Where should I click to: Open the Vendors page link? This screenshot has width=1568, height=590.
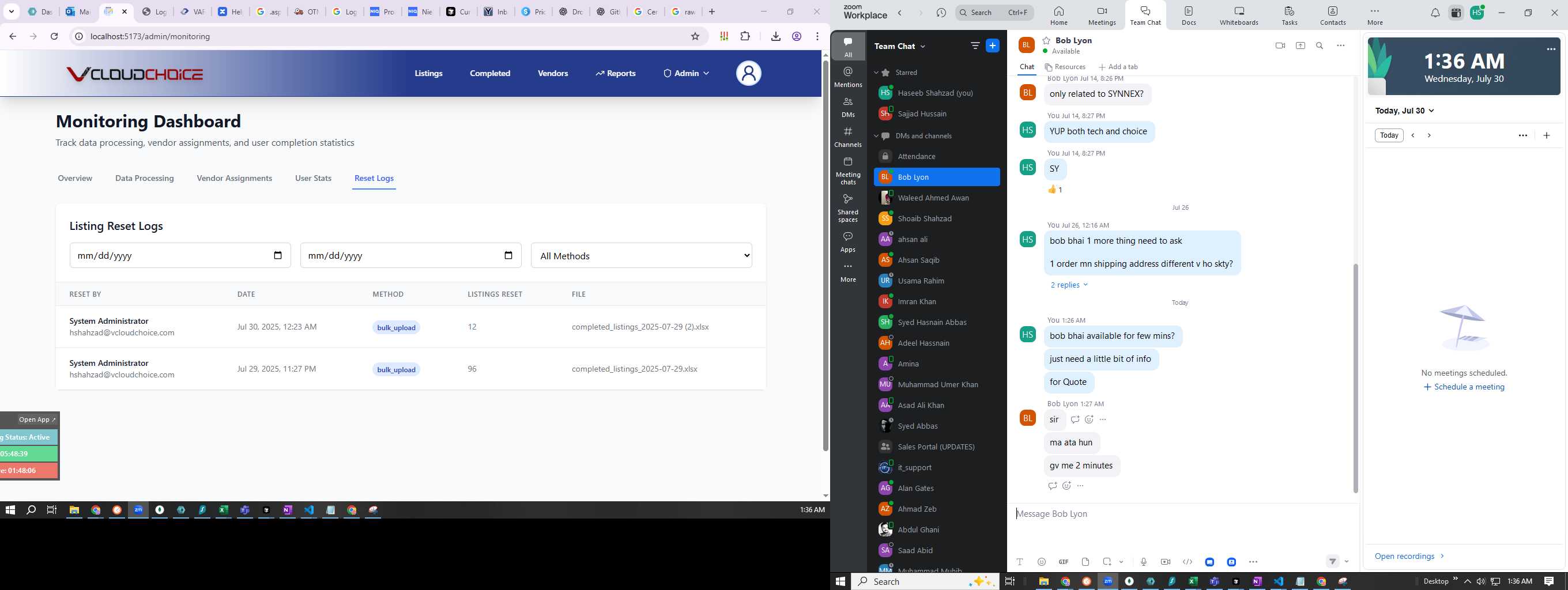click(x=553, y=74)
